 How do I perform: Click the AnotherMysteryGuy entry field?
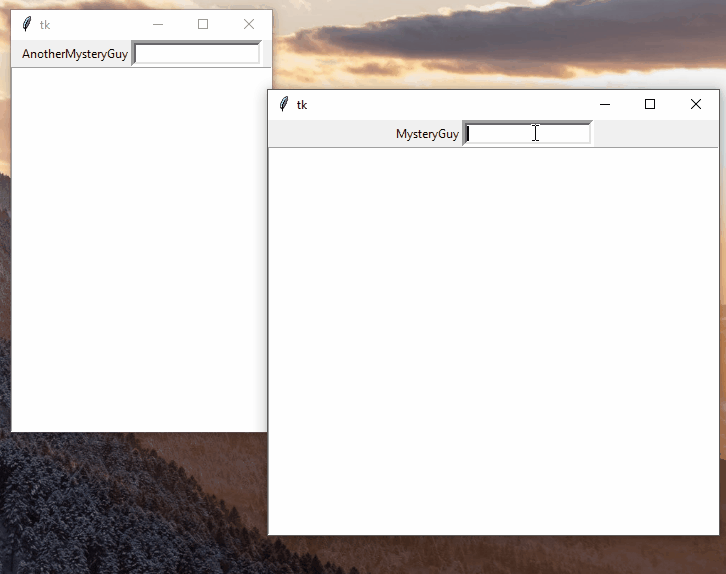(x=196, y=54)
